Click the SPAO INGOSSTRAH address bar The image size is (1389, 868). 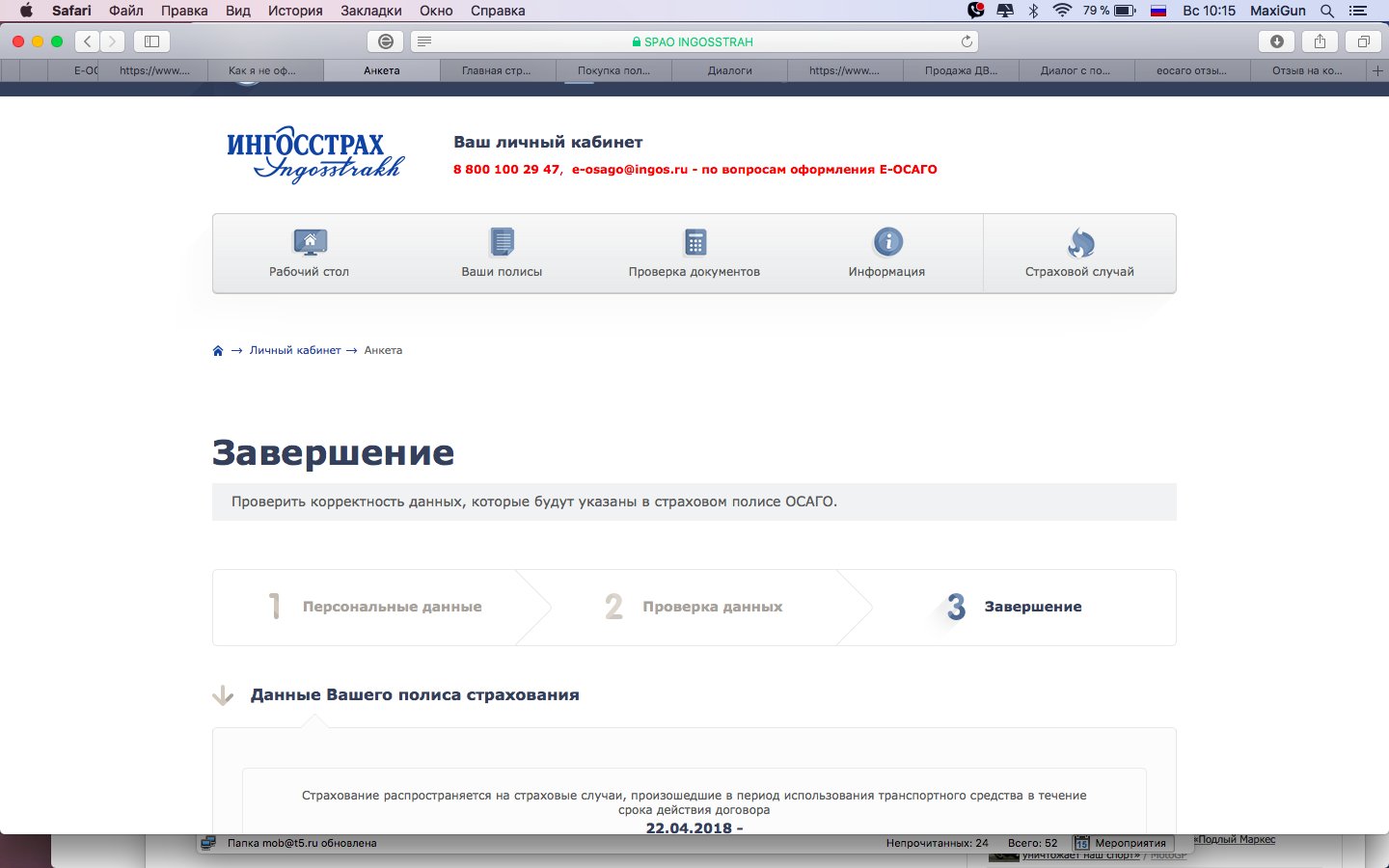[693, 41]
